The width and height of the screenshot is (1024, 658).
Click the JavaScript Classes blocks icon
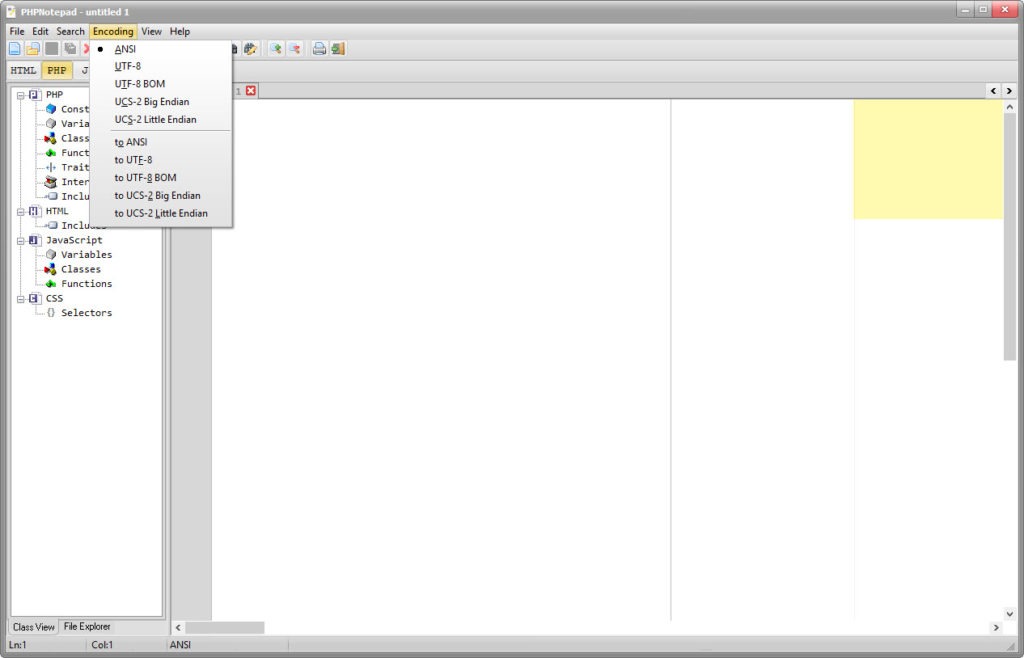(x=51, y=269)
